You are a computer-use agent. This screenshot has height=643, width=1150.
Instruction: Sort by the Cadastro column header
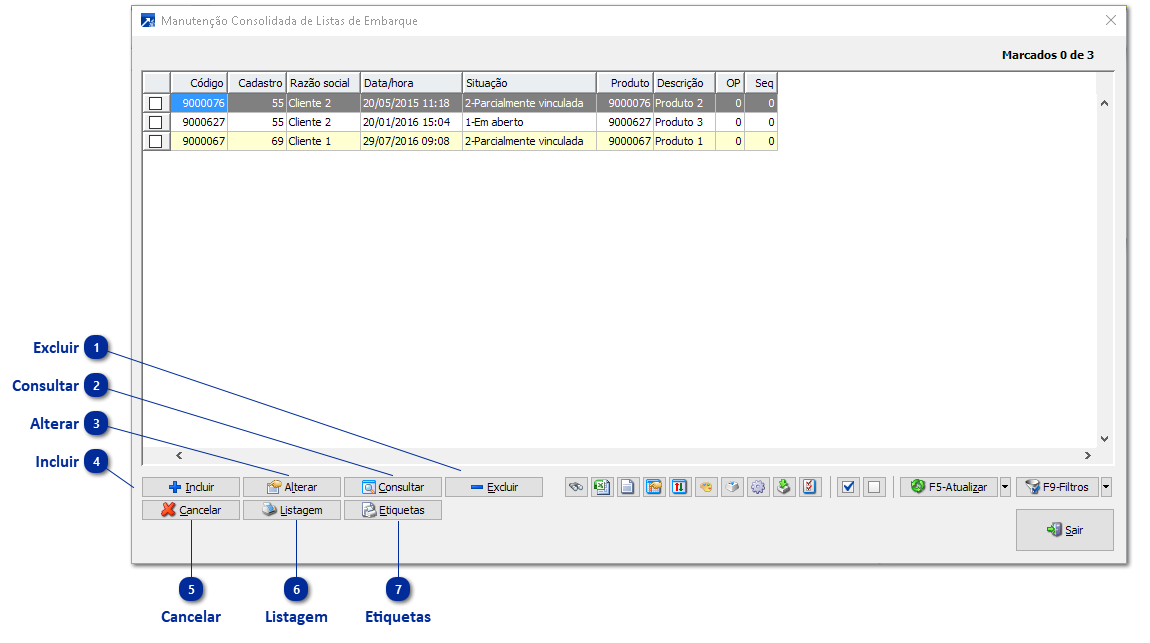click(x=257, y=83)
